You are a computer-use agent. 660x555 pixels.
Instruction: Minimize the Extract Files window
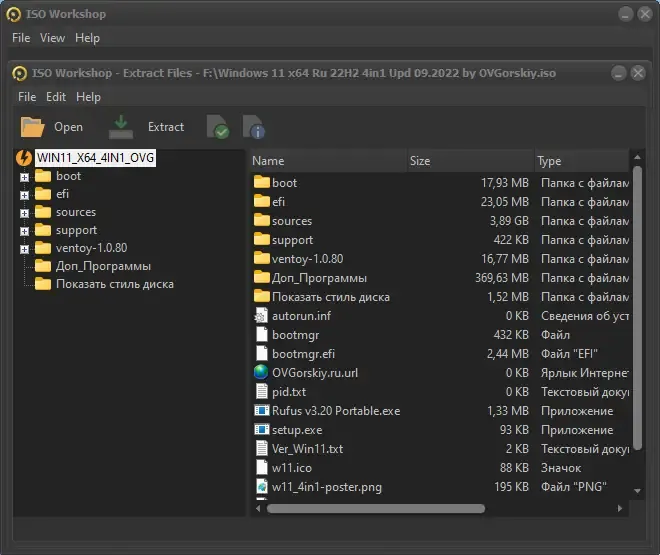618,73
